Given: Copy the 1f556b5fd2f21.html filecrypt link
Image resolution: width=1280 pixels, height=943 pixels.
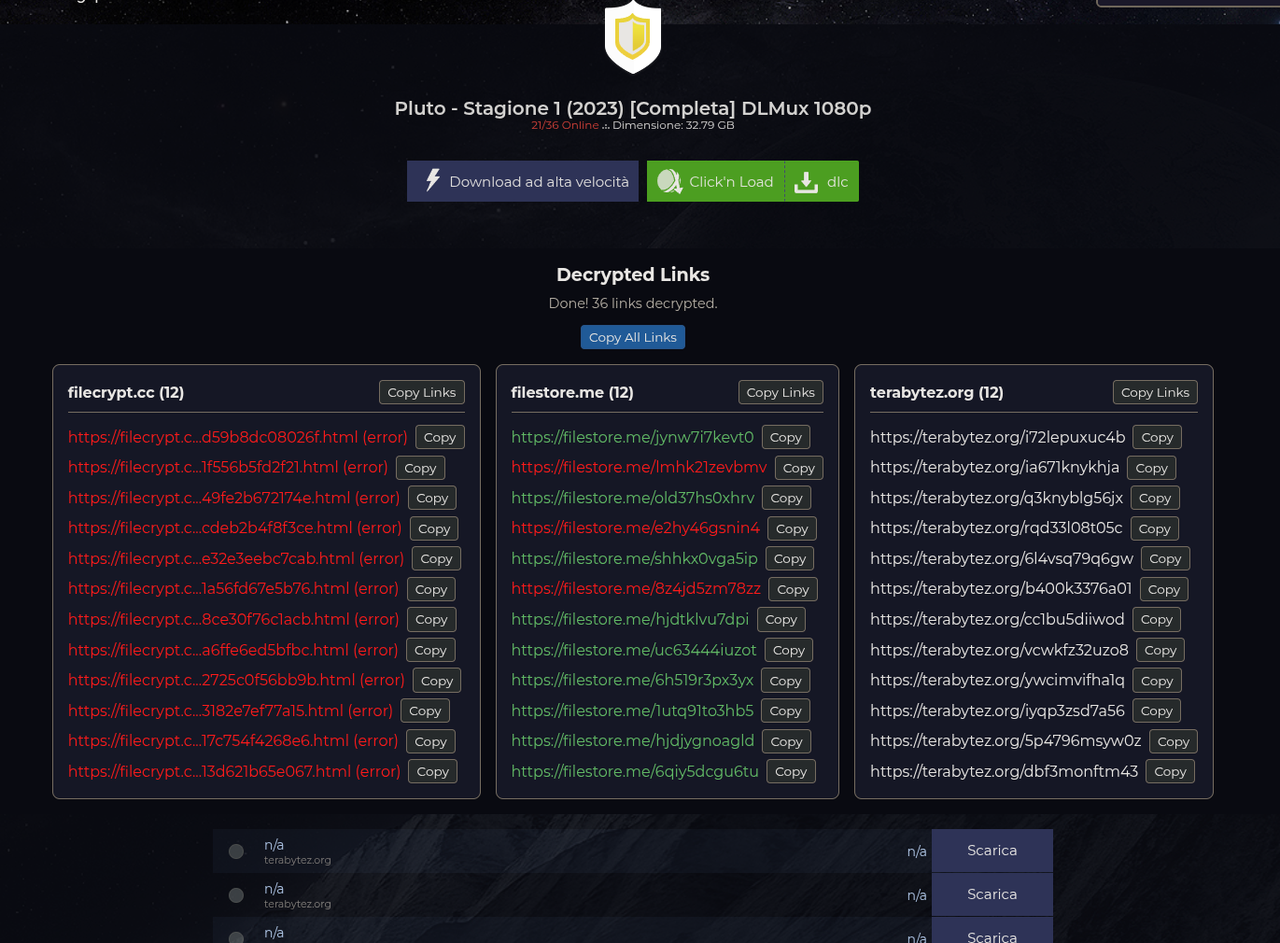Looking at the screenshot, I should [x=421, y=467].
